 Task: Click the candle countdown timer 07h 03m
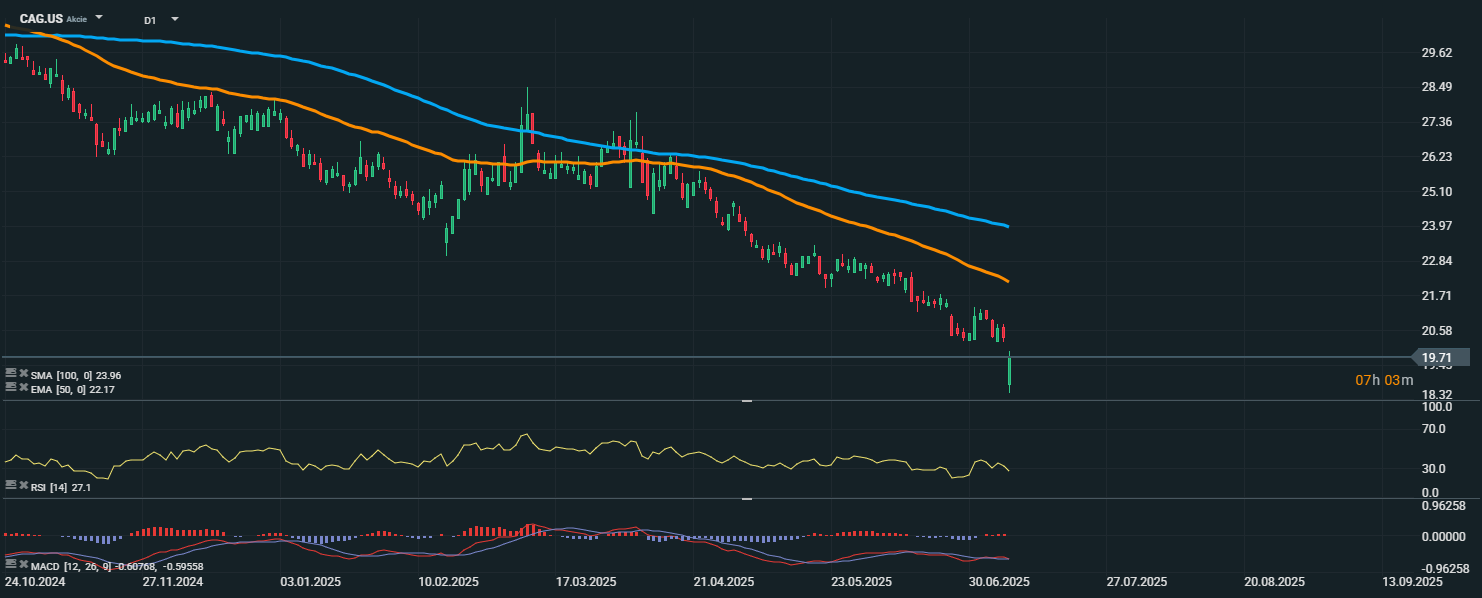(1385, 380)
